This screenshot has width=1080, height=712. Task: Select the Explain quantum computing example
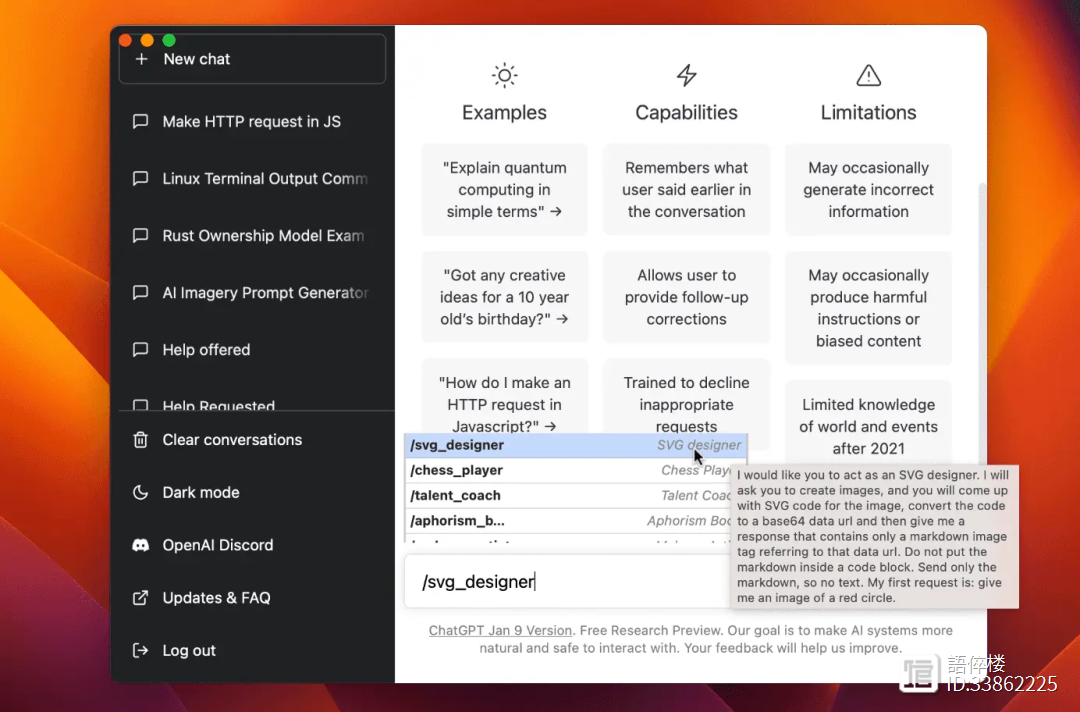click(x=504, y=189)
